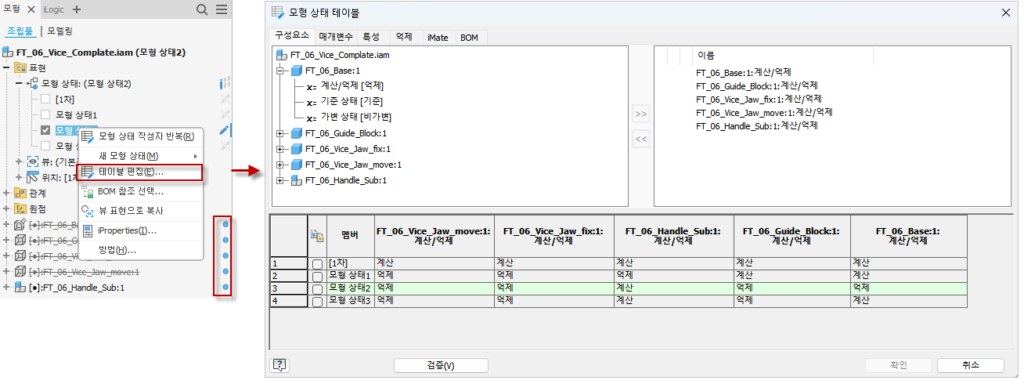Open help icon in table dialog
The width and height of the screenshot is (1024, 384).
[280, 365]
